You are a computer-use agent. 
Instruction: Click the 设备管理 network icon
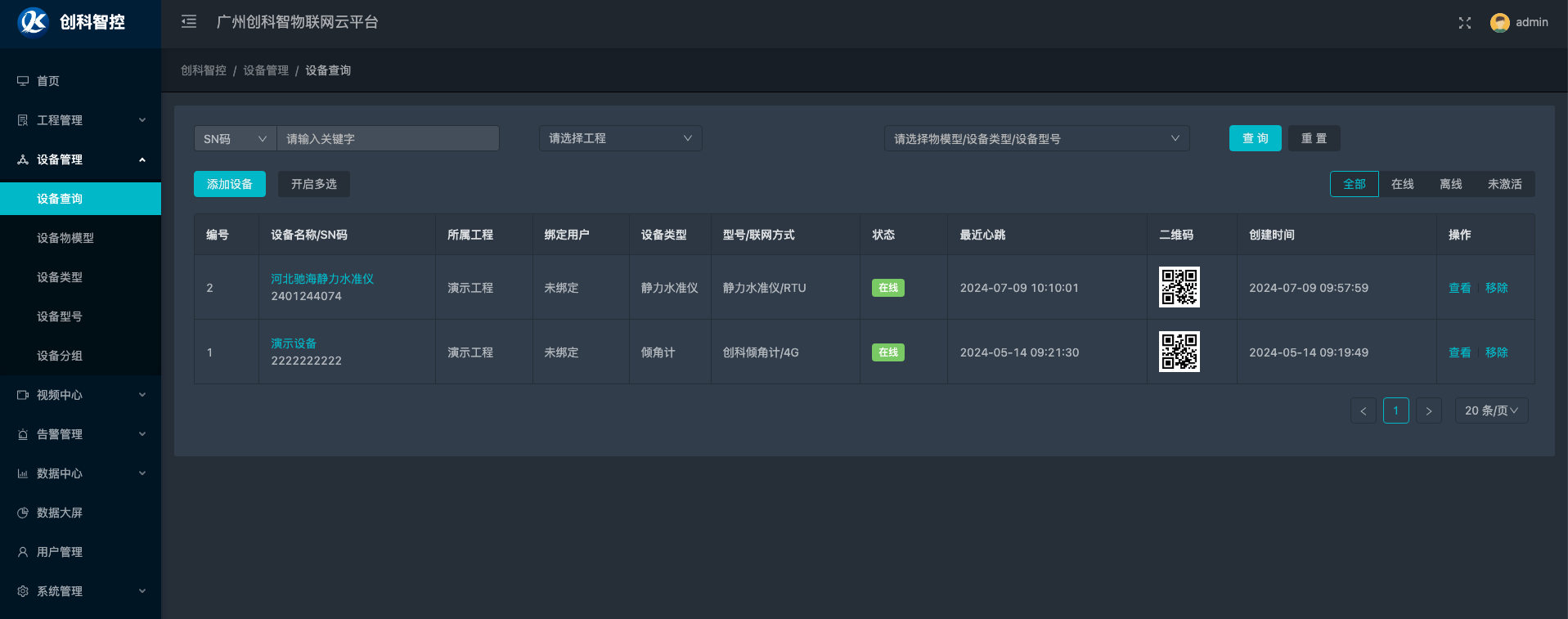tap(23, 159)
